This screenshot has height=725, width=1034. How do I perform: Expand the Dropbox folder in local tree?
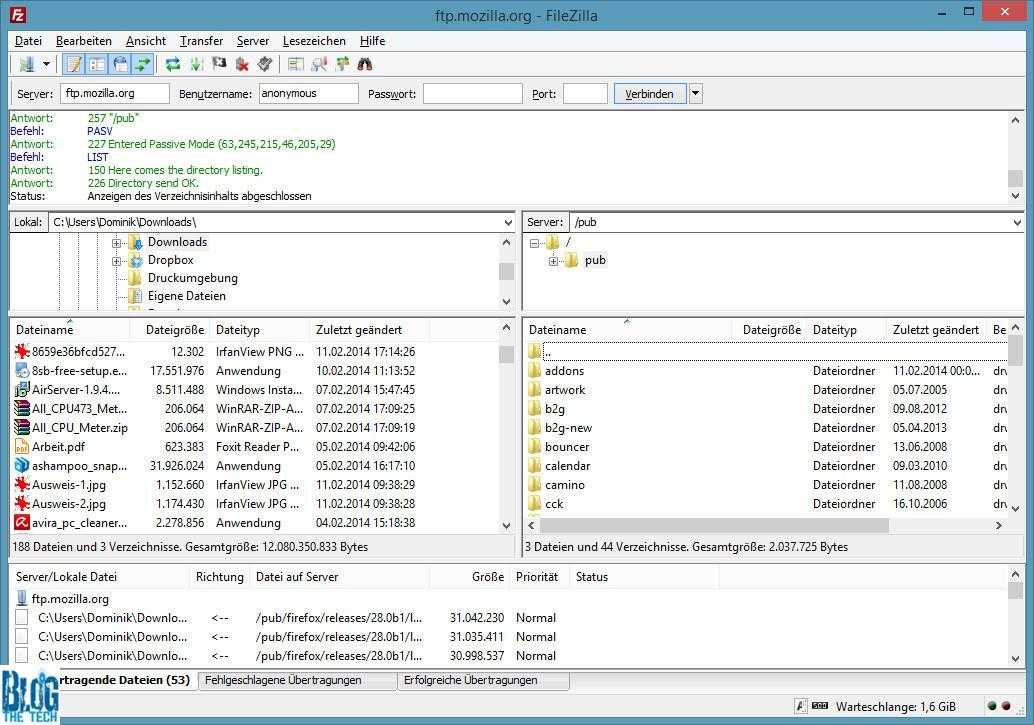117,261
